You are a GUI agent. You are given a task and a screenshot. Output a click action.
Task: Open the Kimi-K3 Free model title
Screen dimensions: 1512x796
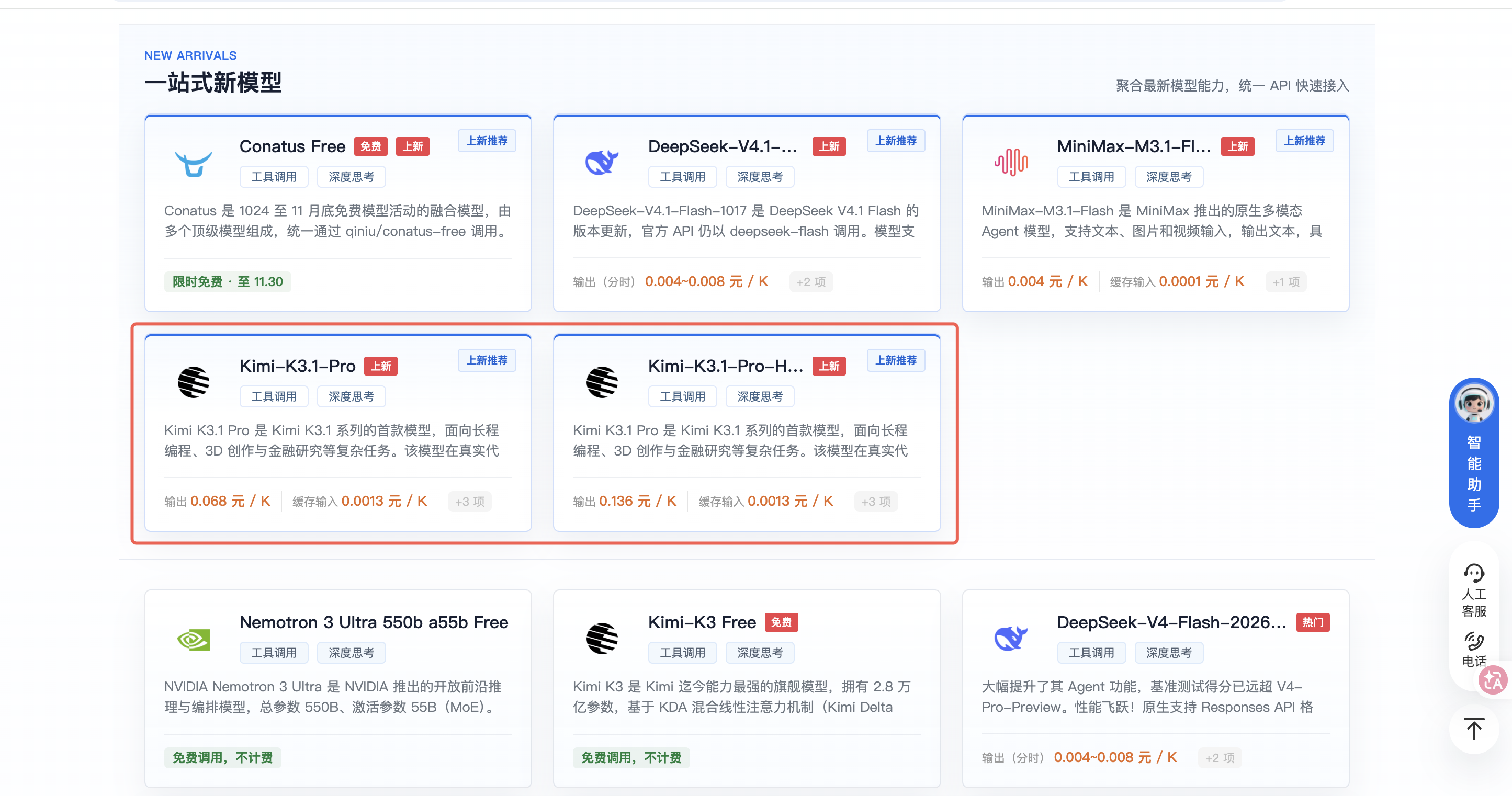[702, 622]
